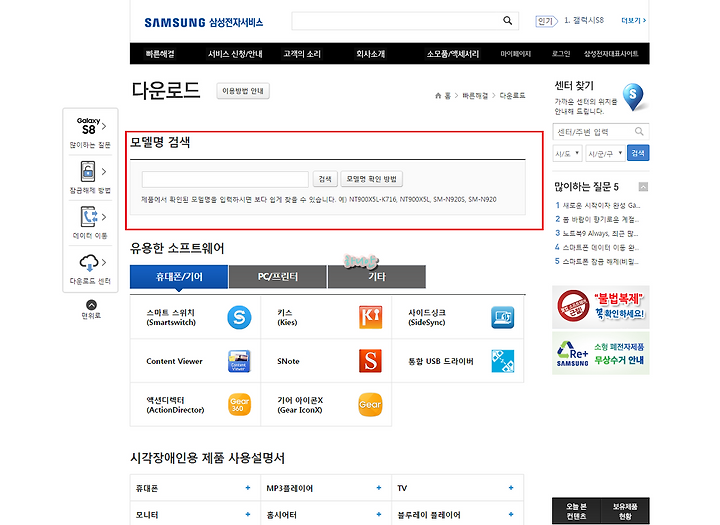The image size is (720, 525).
Task: Select the 휴대폰/기어 tab
Action: coord(179,277)
